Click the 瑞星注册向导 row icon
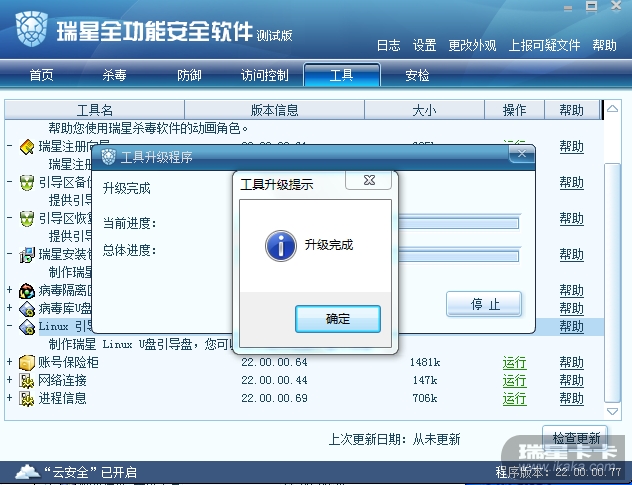632x485 pixels. point(27,147)
